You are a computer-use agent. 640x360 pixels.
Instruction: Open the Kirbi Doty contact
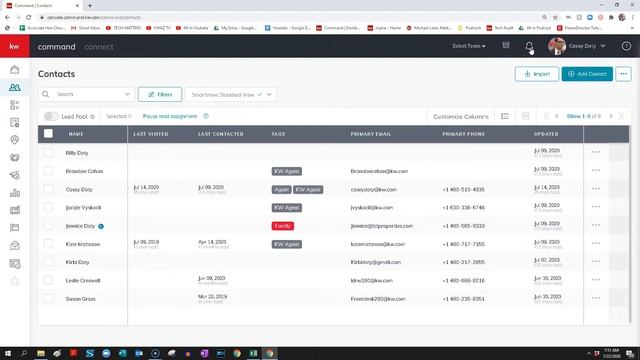click(x=78, y=262)
